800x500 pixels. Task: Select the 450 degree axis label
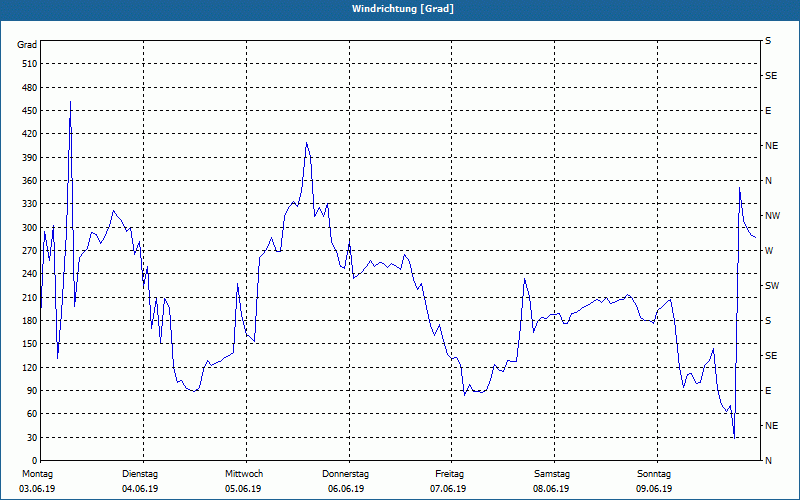click(x=30, y=111)
